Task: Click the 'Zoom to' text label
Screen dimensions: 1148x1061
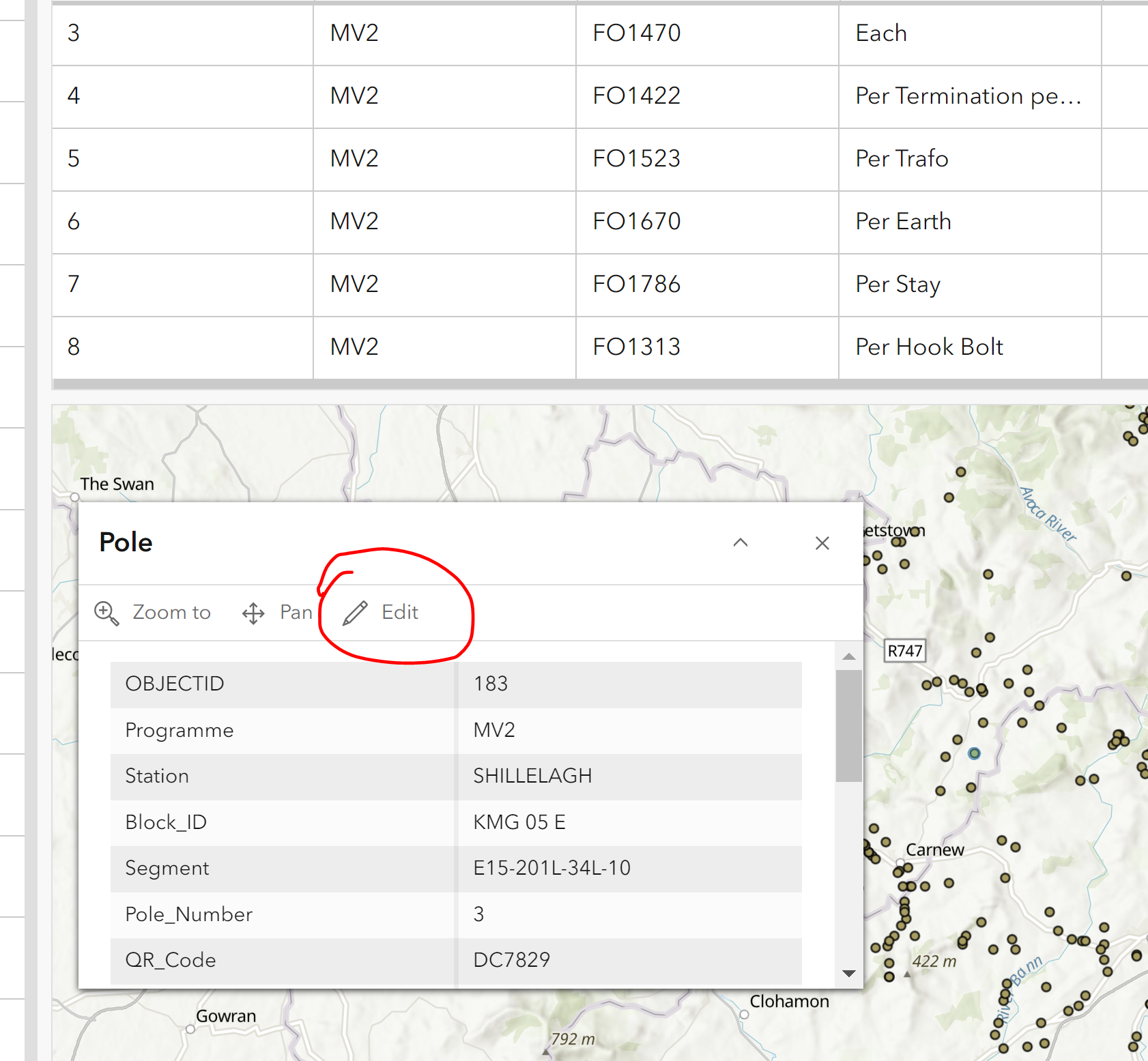Action: click(171, 612)
